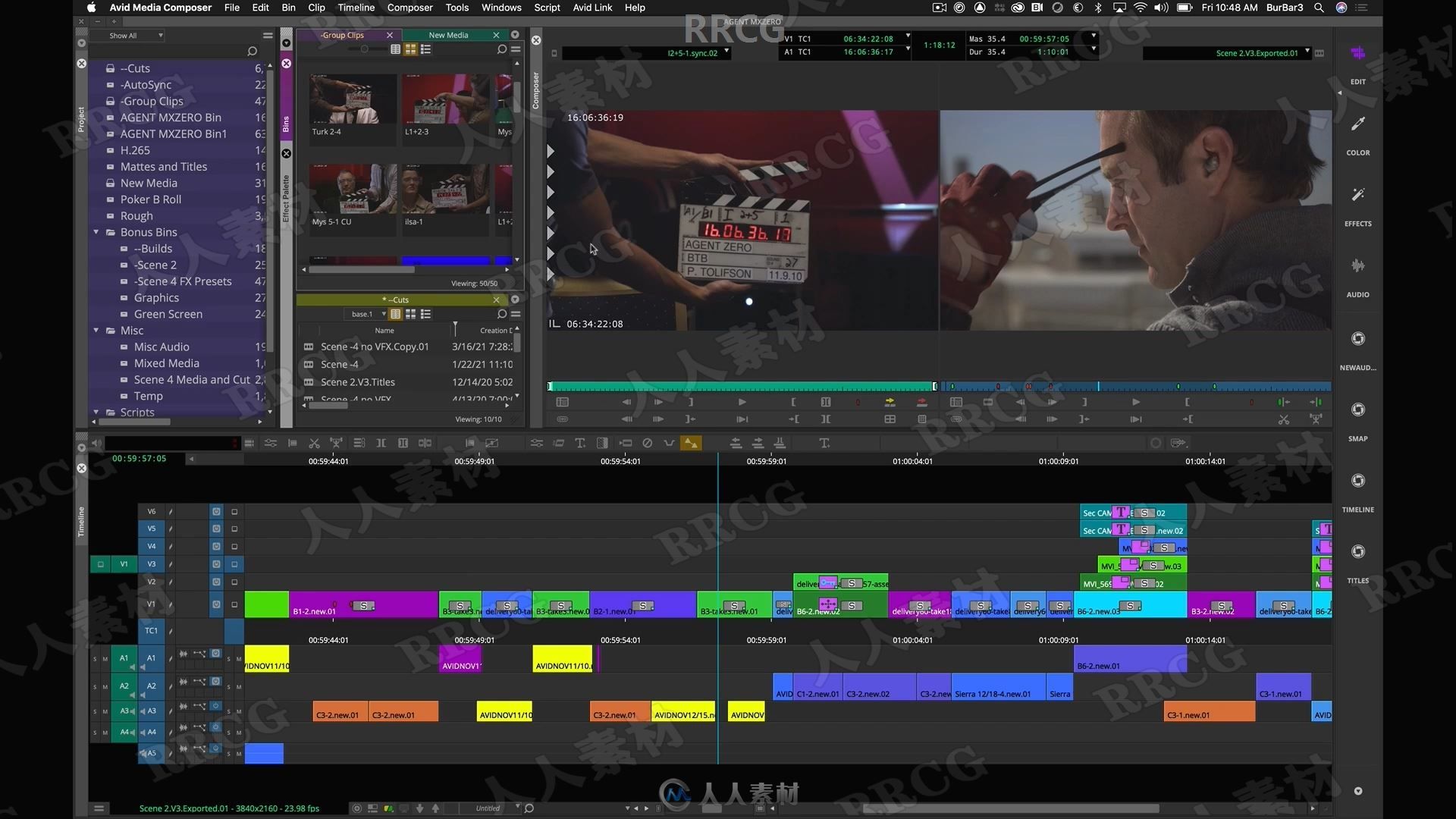The image size is (1456, 819).
Task: Open macOS Spotlight search
Action: 1319,8
